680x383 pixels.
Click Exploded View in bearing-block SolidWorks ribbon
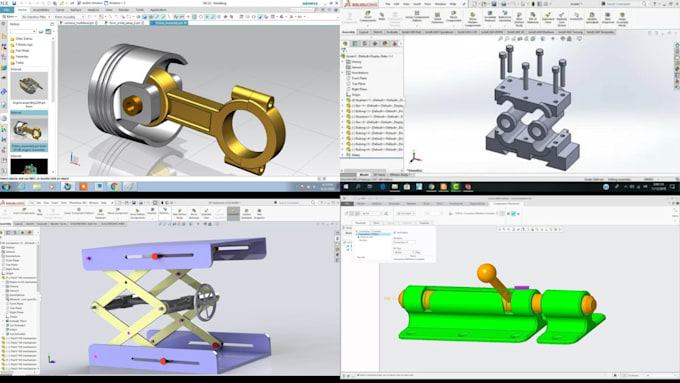548,18
